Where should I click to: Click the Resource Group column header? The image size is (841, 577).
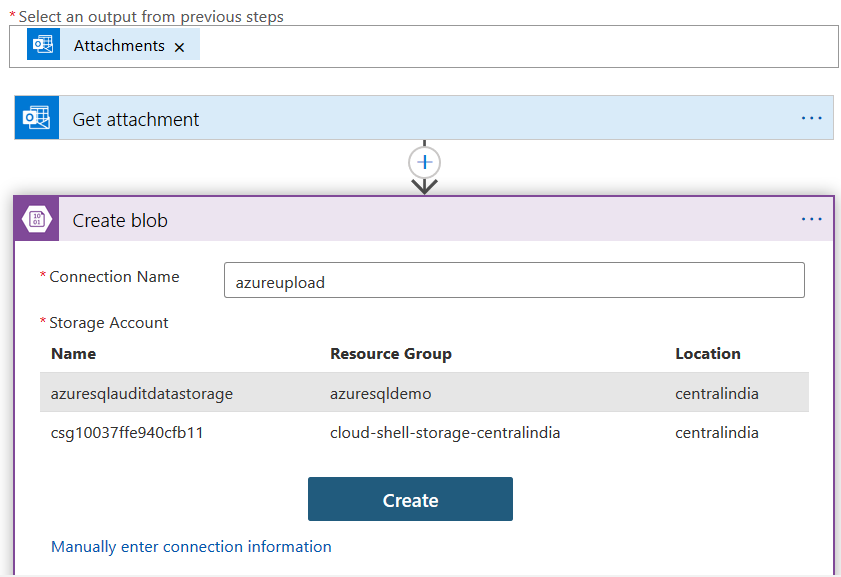pos(391,354)
